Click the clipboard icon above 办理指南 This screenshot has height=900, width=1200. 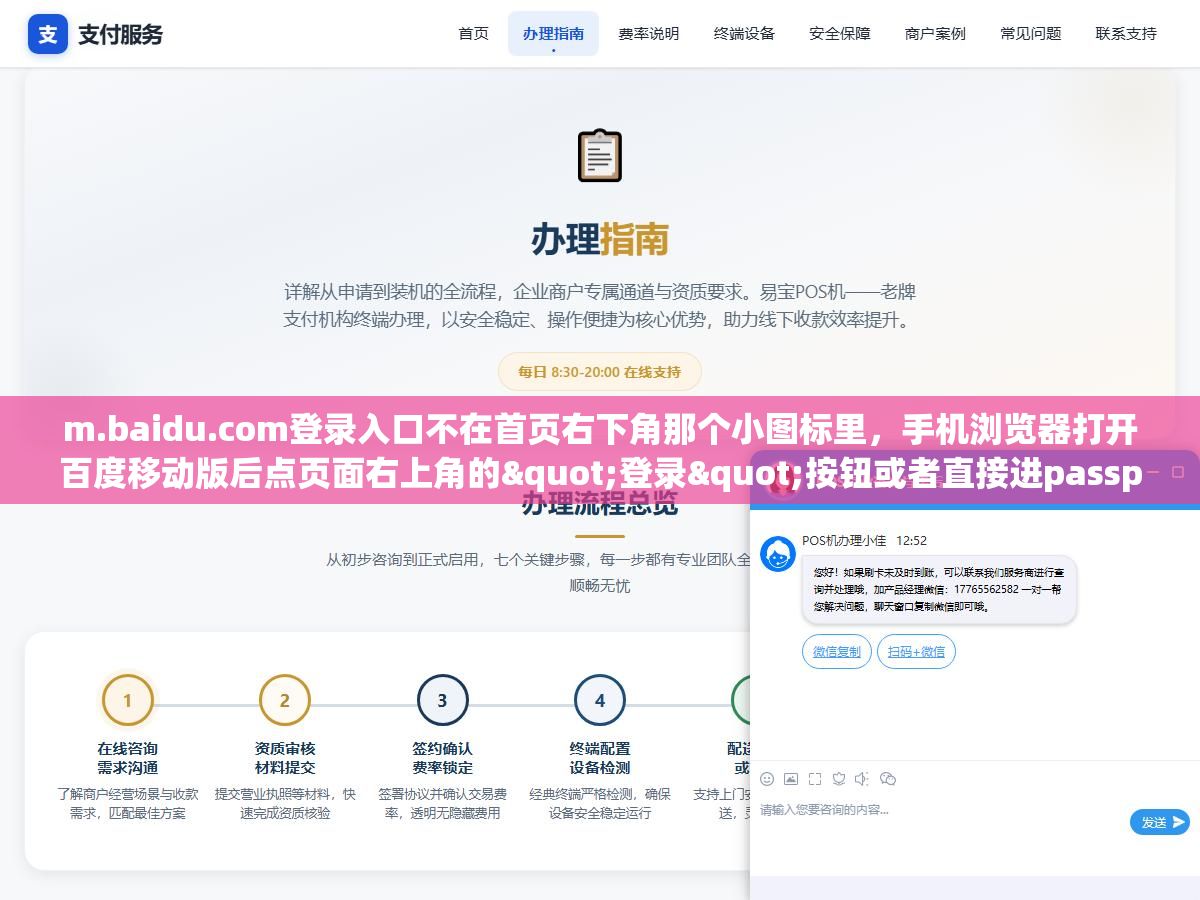click(x=600, y=155)
